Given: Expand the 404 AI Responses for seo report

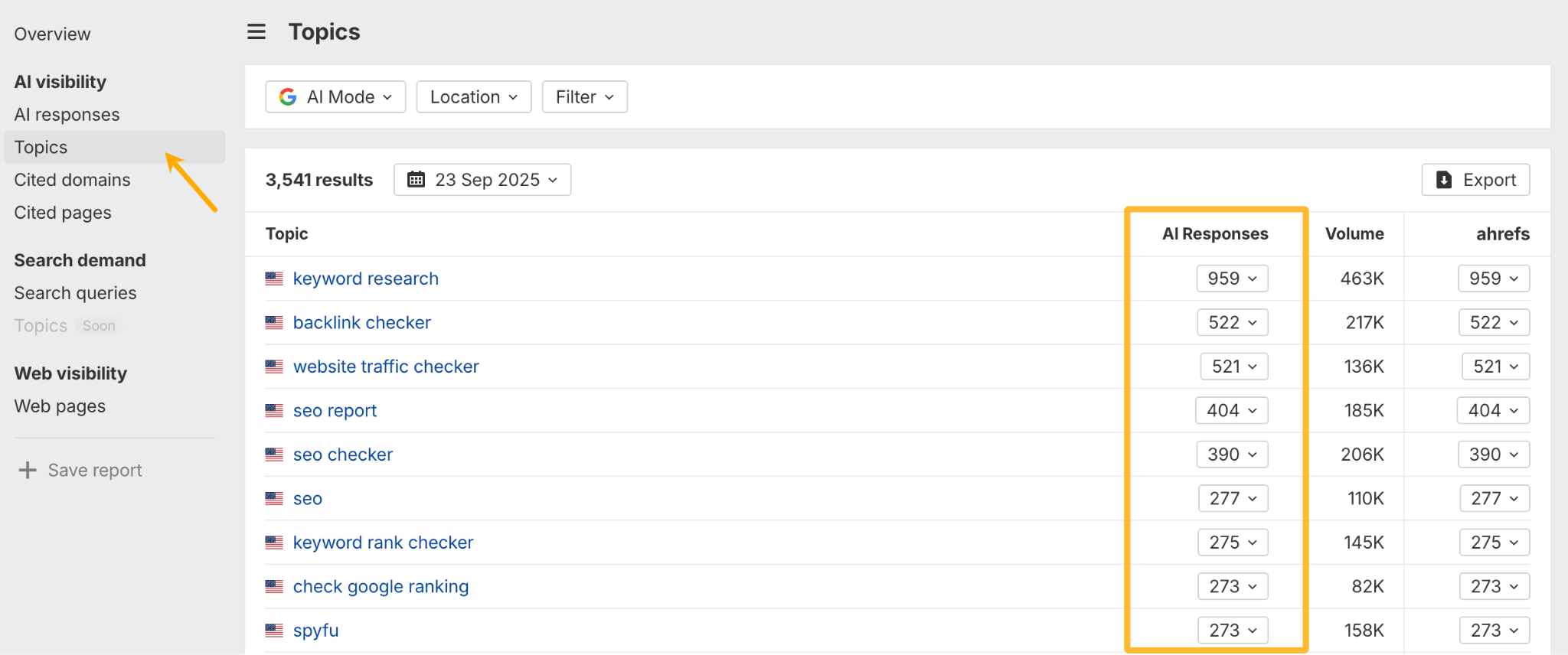Looking at the screenshot, I should coord(1231,411).
